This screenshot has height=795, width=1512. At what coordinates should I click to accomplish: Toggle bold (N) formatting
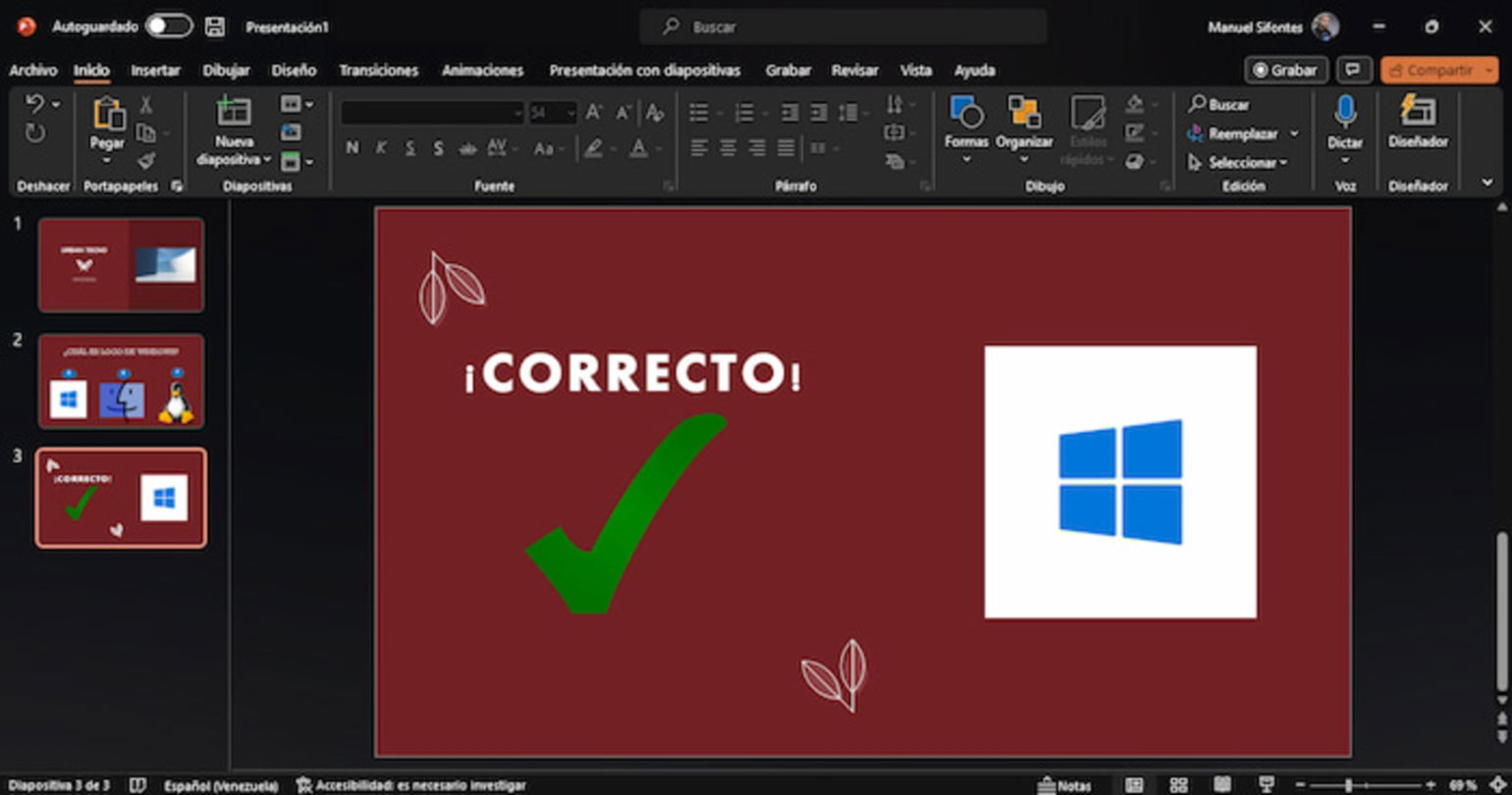point(352,148)
